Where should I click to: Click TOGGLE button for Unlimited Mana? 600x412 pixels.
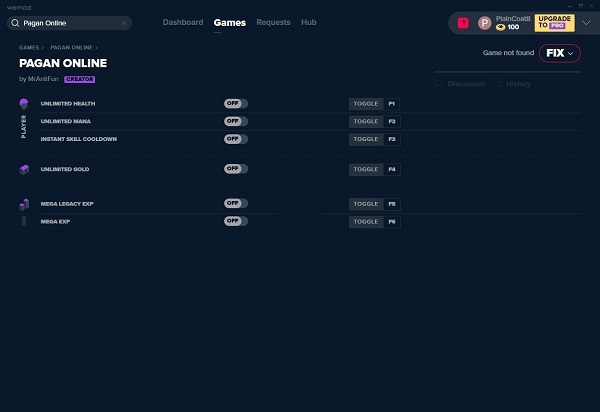click(x=366, y=122)
